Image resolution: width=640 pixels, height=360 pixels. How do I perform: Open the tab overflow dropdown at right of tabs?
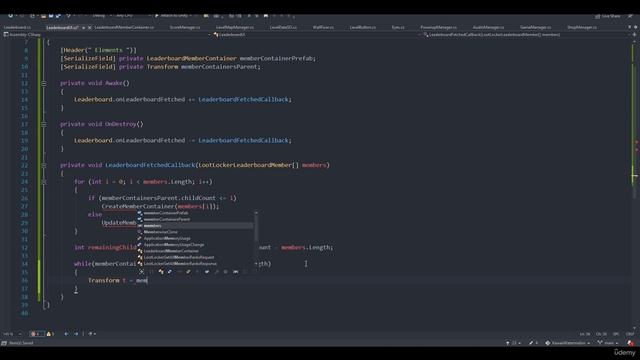point(629,27)
